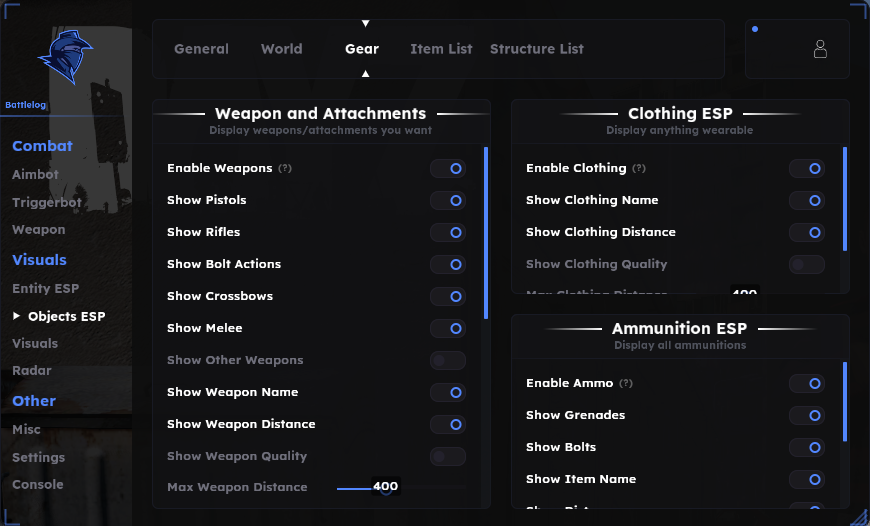Viewport: 870px width, 526px height.
Task: Open the Structure List tab
Action: pyautogui.click(x=537, y=49)
